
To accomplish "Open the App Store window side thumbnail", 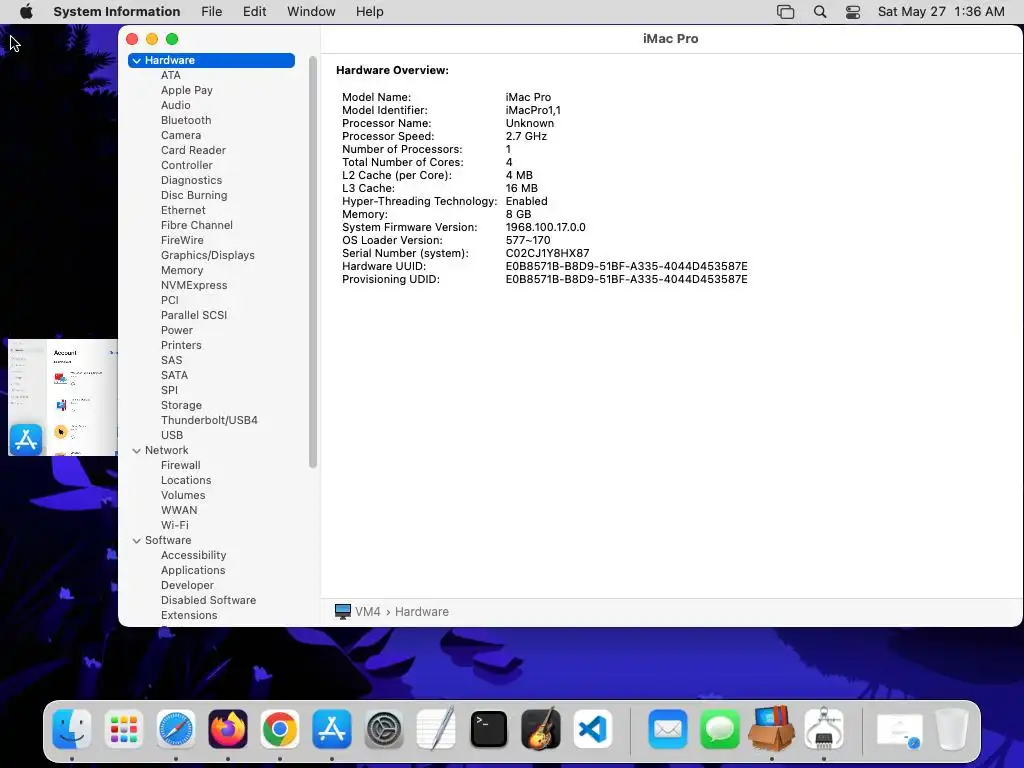I will [63, 397].
